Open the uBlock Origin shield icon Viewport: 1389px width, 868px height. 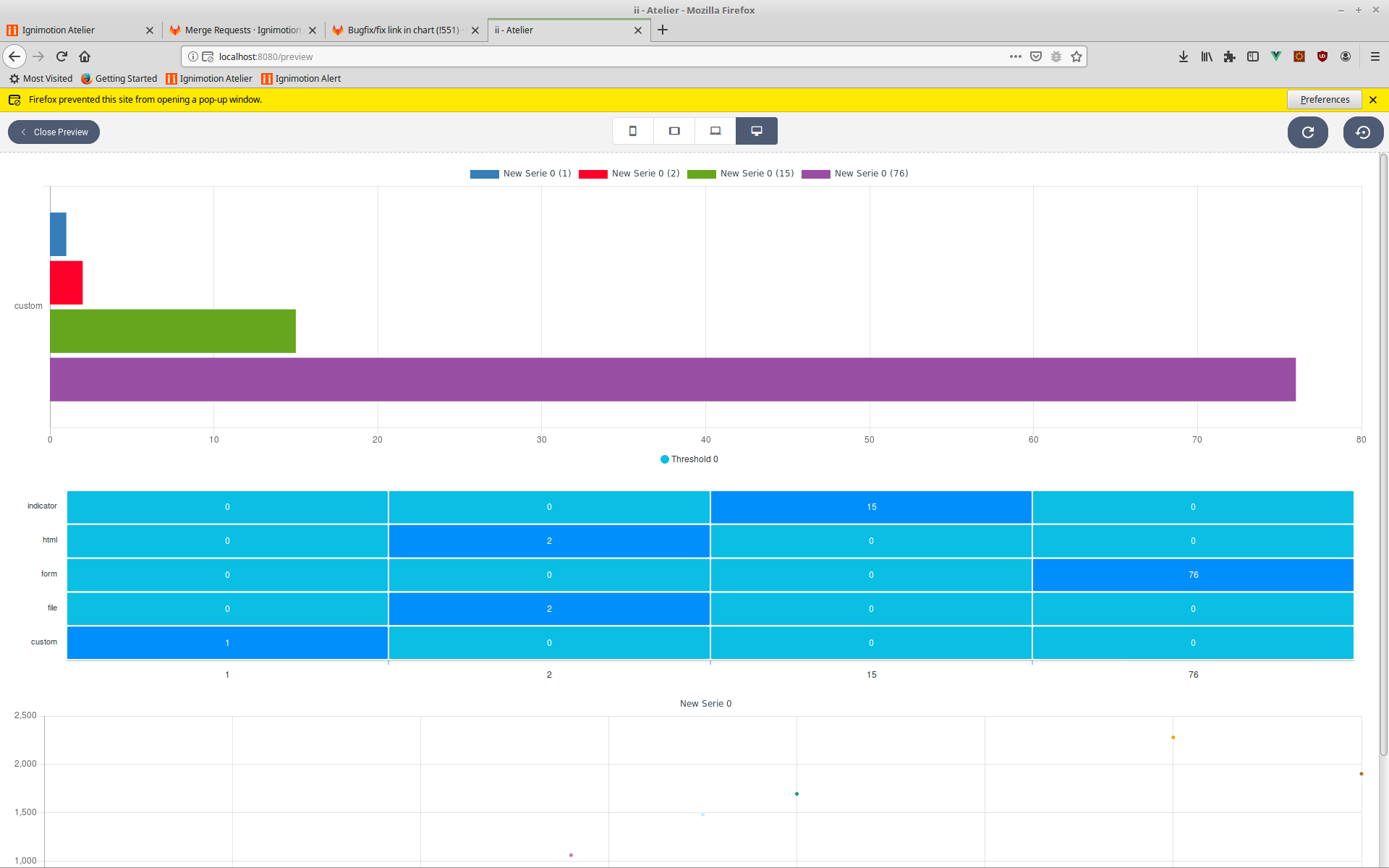[1322, 56]
